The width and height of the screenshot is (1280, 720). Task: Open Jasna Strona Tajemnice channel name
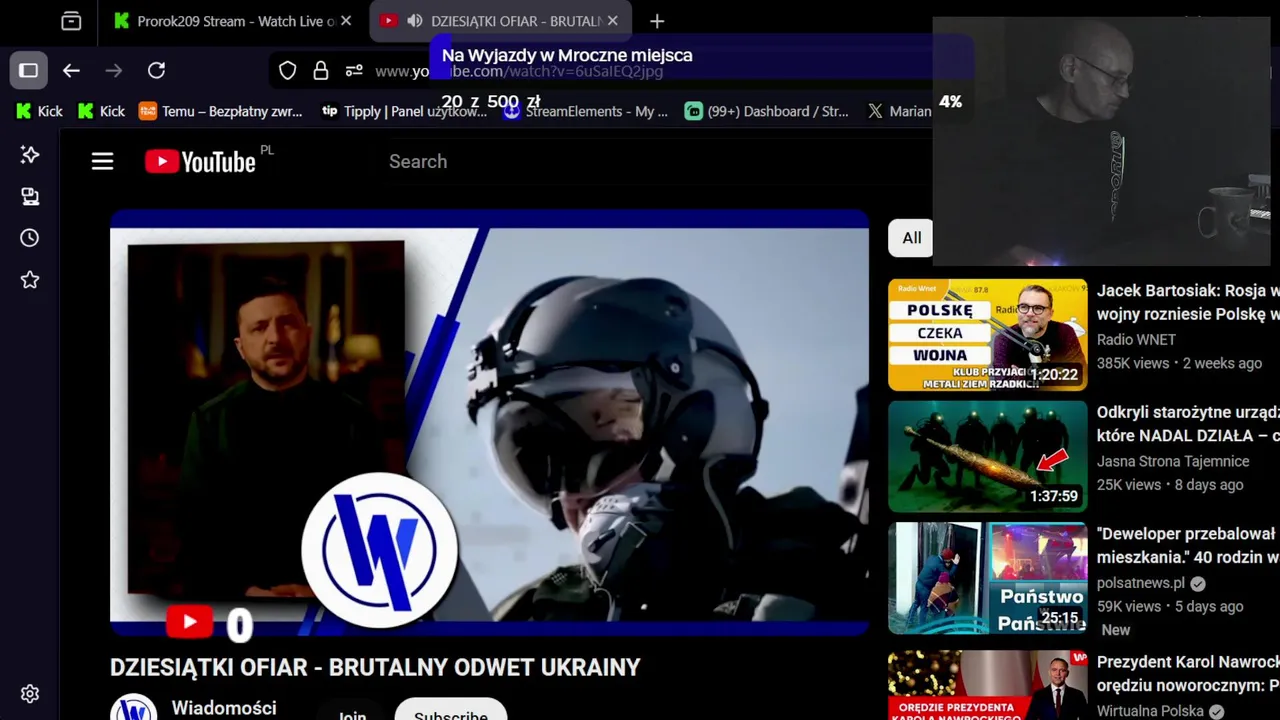(1173, 461)
